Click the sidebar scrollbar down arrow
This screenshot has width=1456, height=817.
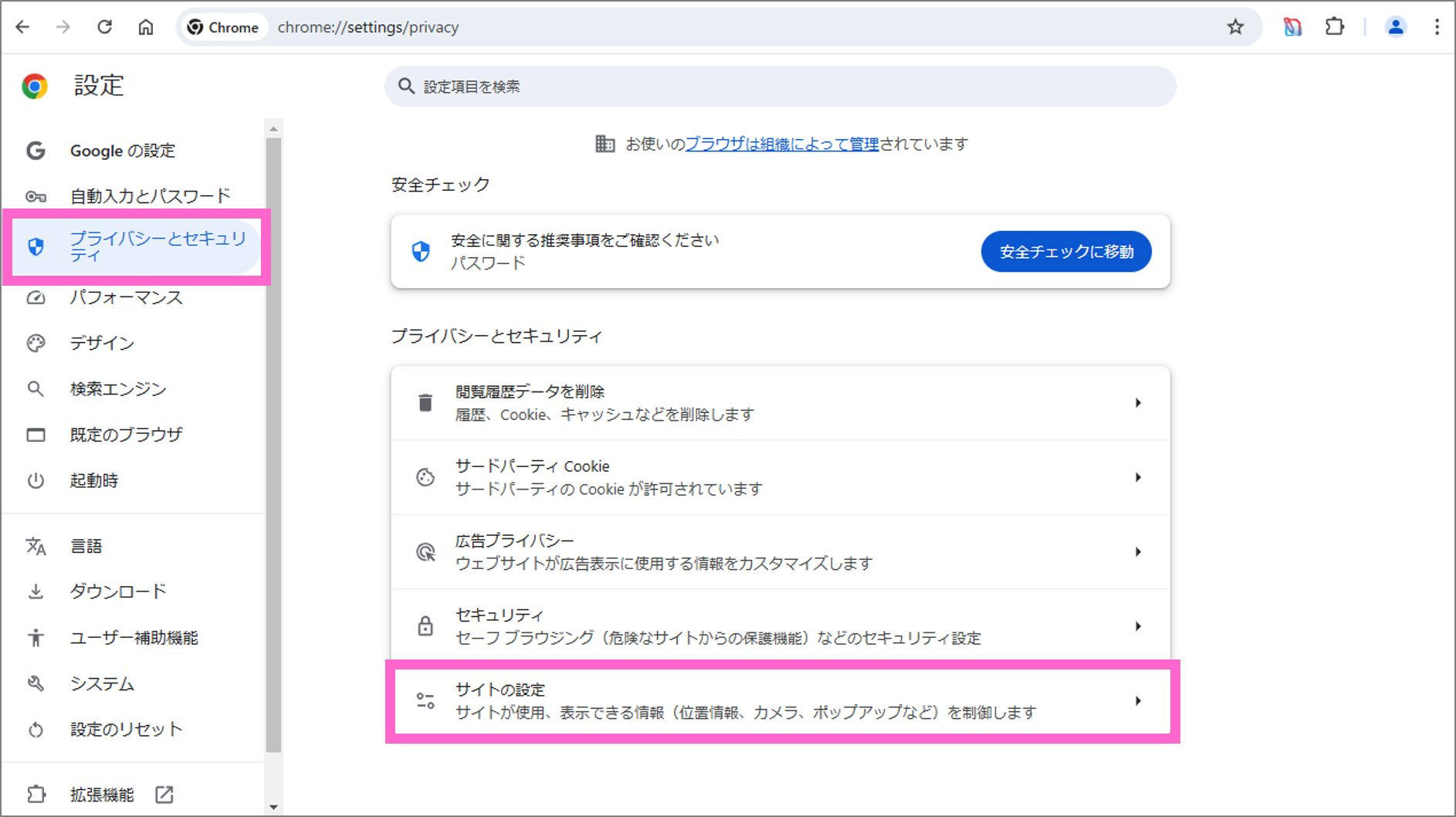(273, 807)
